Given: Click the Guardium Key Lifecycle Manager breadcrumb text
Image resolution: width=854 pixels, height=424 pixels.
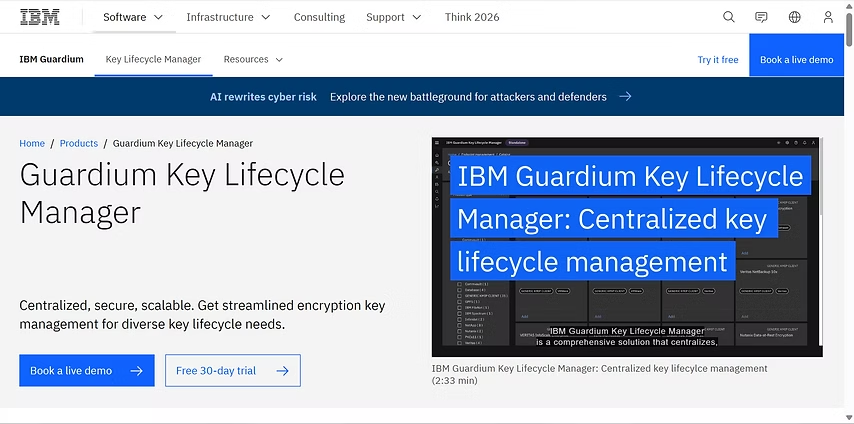Looking at the screenshot, I should [182, 143].
